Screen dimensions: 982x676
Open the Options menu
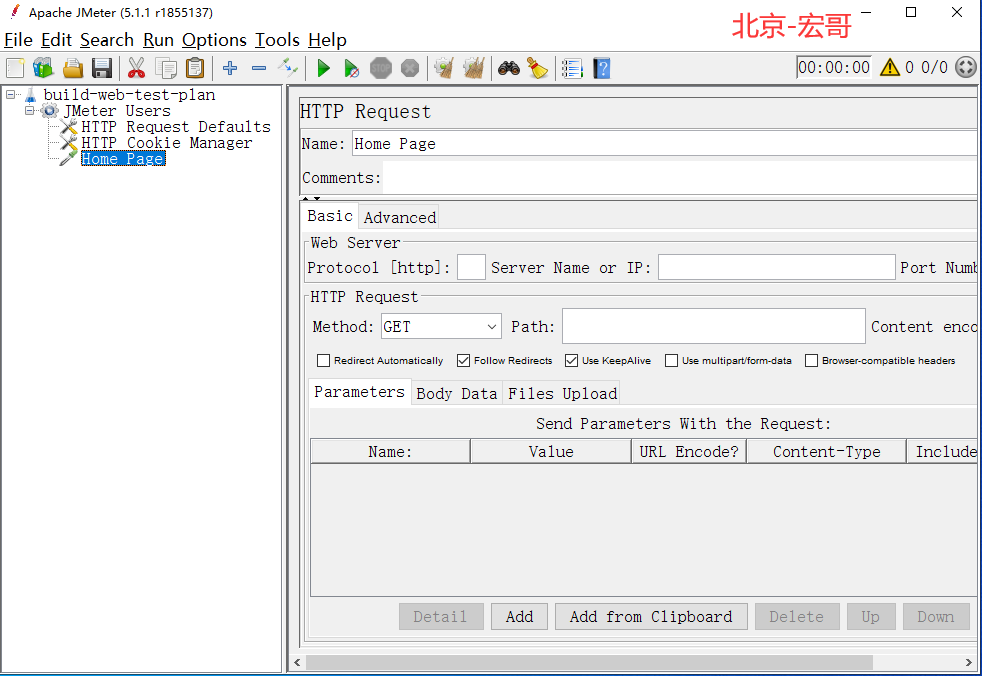click(x=214, y=40)
